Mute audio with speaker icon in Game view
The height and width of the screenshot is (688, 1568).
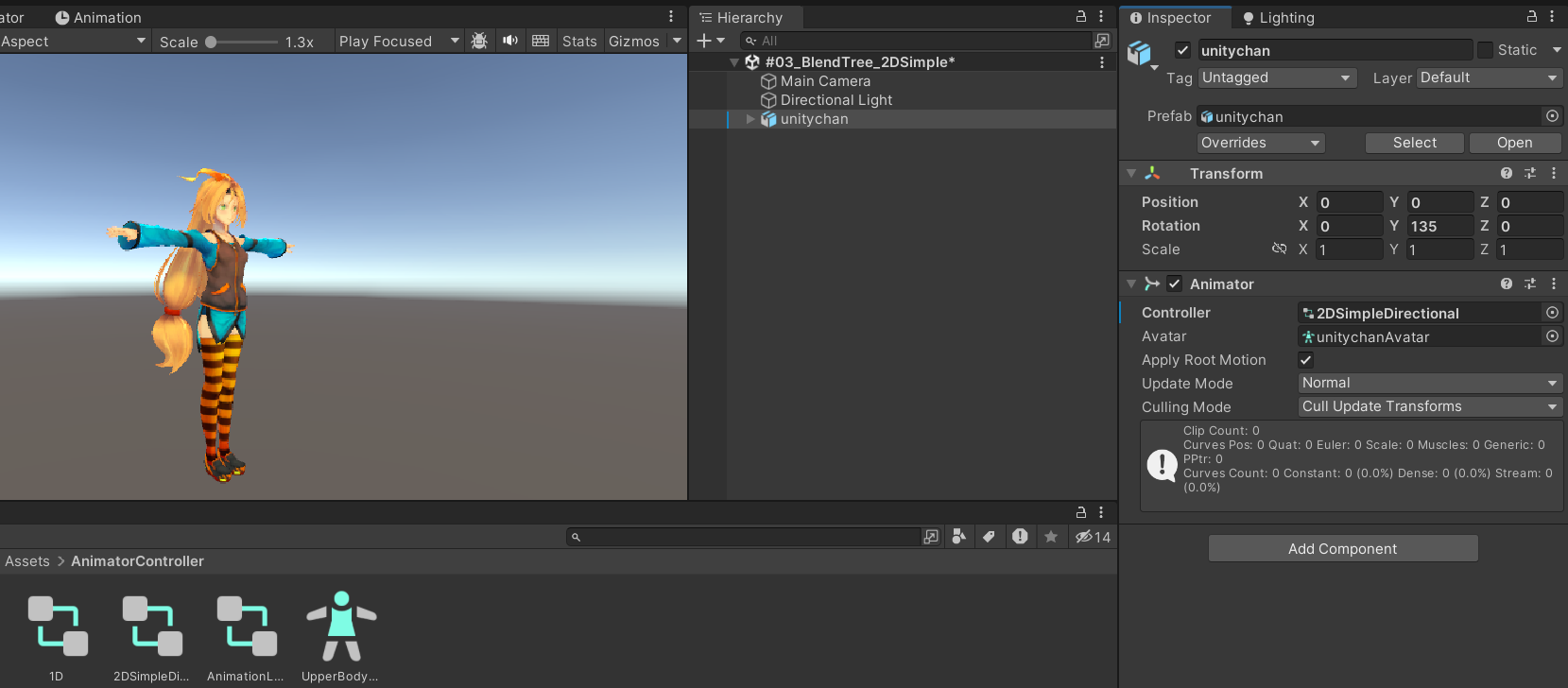pyautogui.click(x=510, y=41)
